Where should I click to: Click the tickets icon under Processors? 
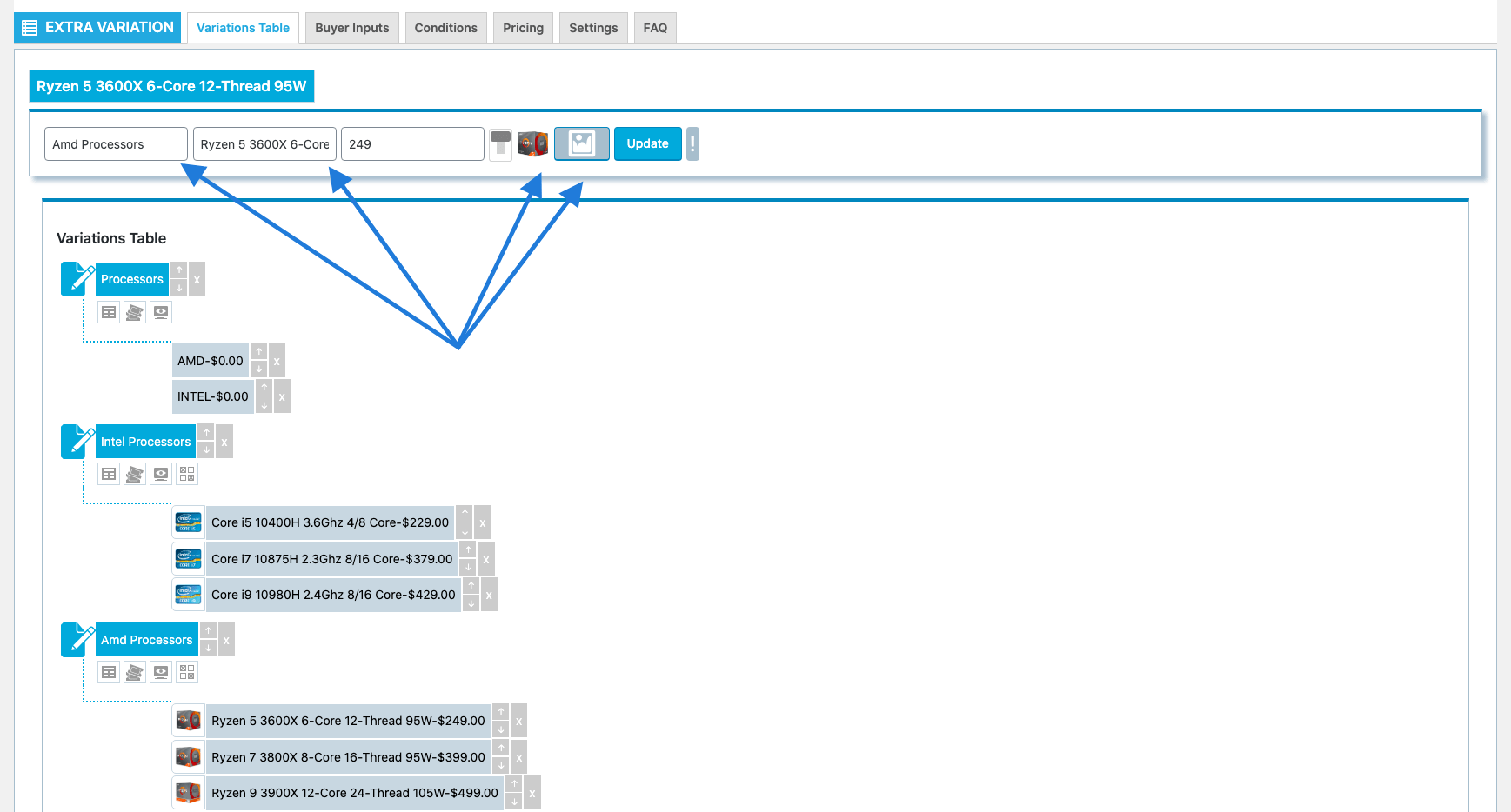pyautogui.click(x=135, y=312)
